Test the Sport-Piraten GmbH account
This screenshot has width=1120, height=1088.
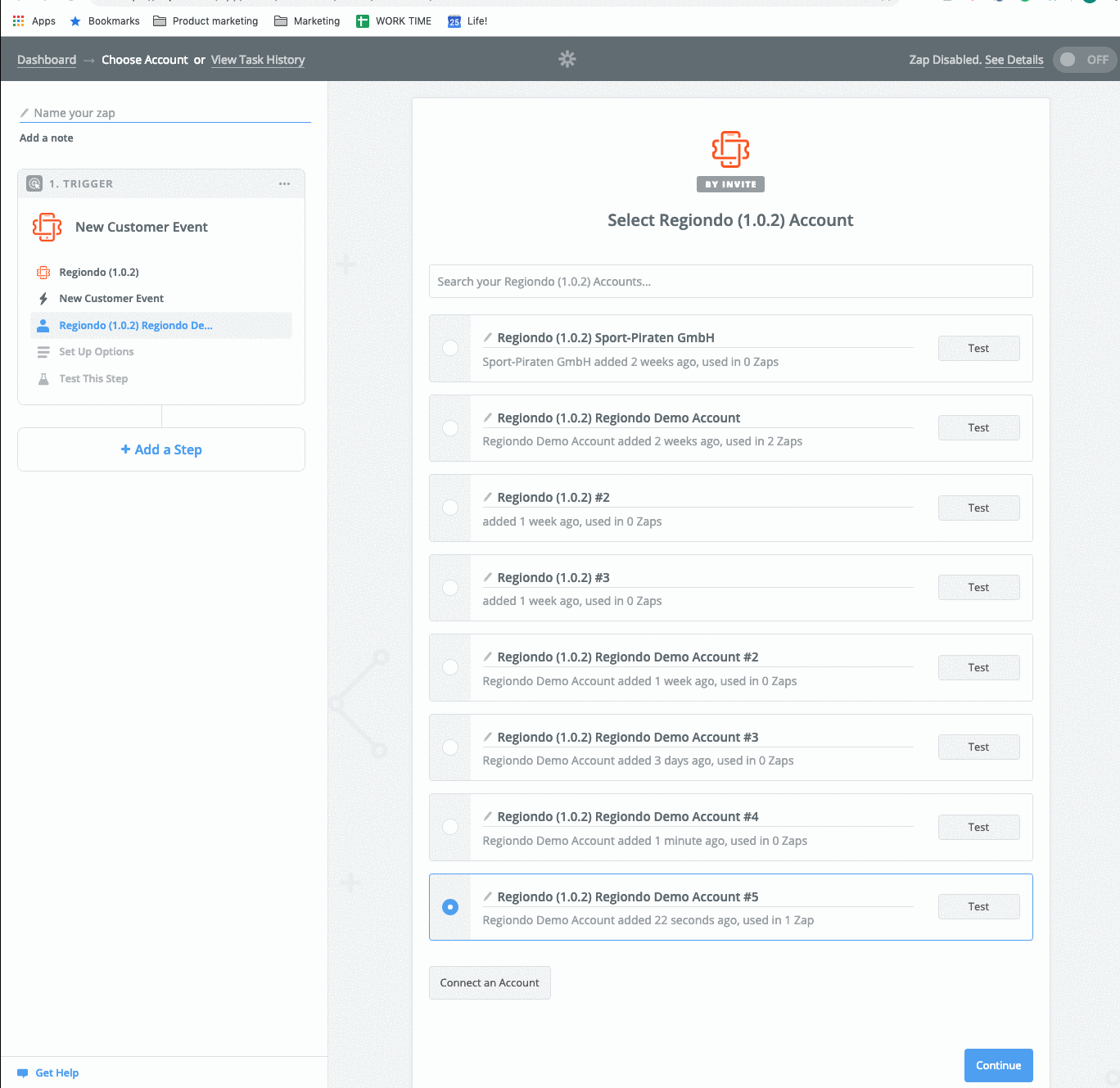(979, 348)
